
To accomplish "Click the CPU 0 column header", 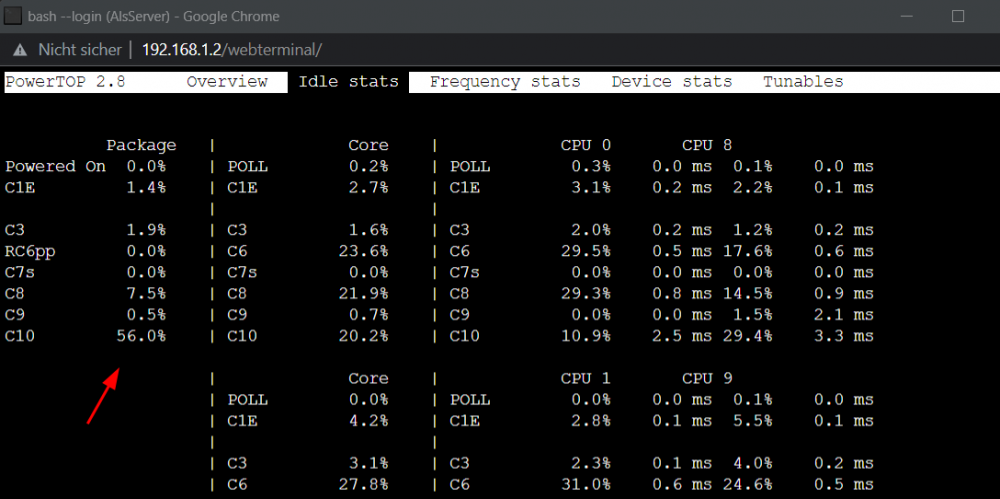I will [x=585, y=145].
